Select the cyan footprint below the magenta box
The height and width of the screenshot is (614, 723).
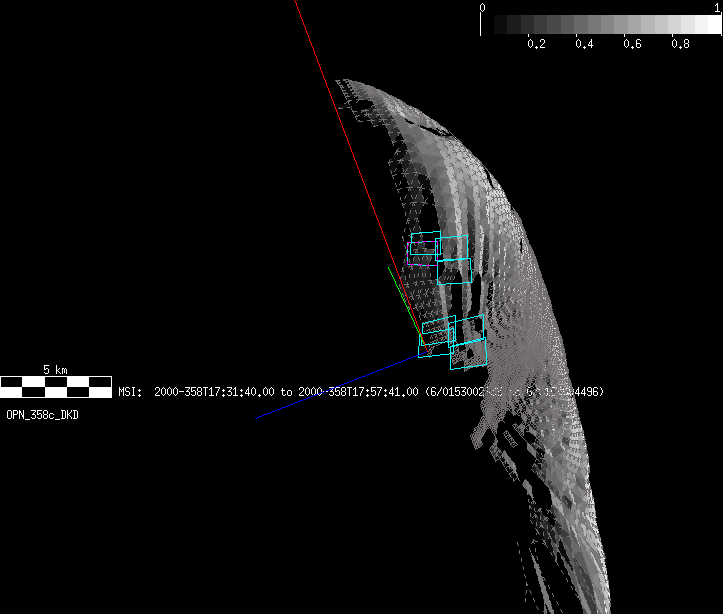tap(455, 270)
